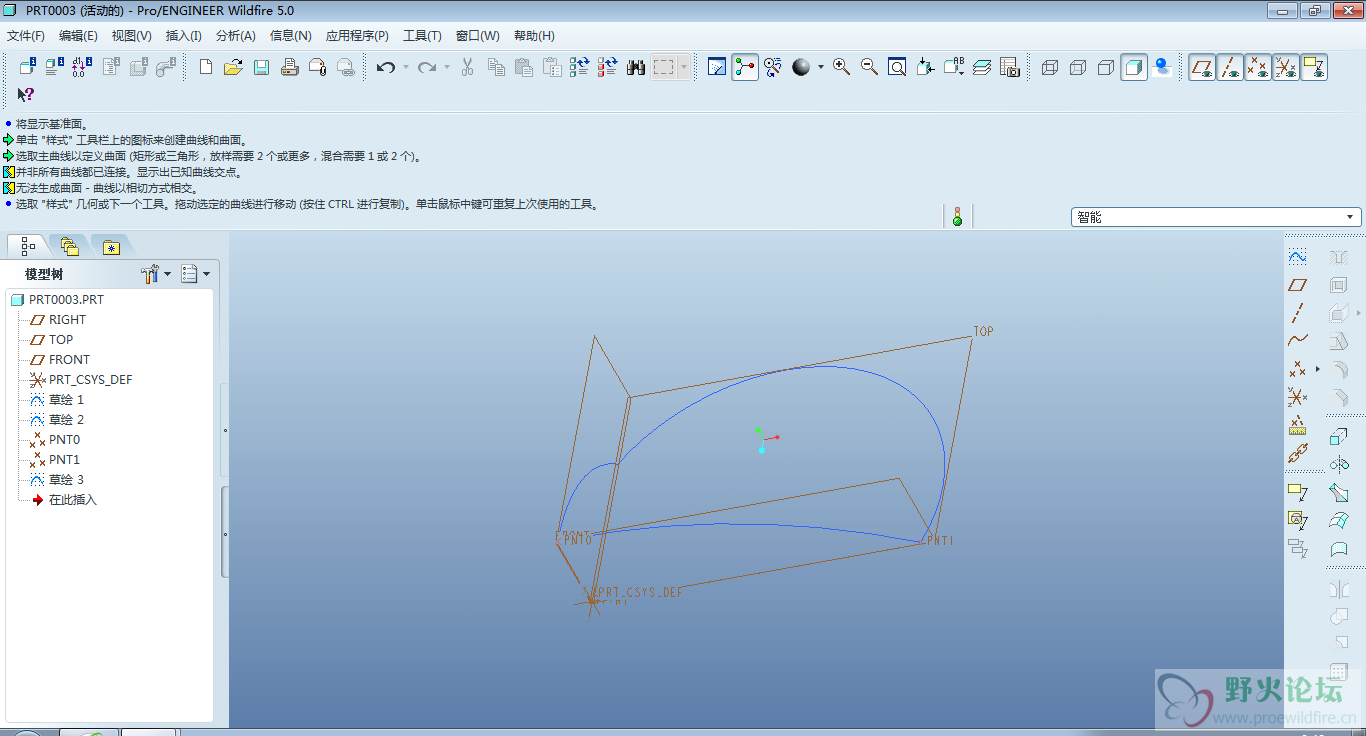Open the layers icon in the toolbar
Viewport: 1366px width, 736px height.
(982, 67)
